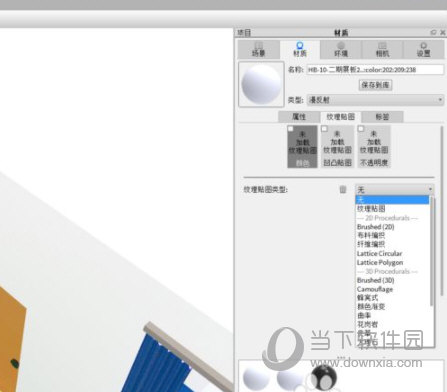Screen dimensions: 447x392
Task: Switch to the 材质 (Material) tab
Action: [300, 50]
